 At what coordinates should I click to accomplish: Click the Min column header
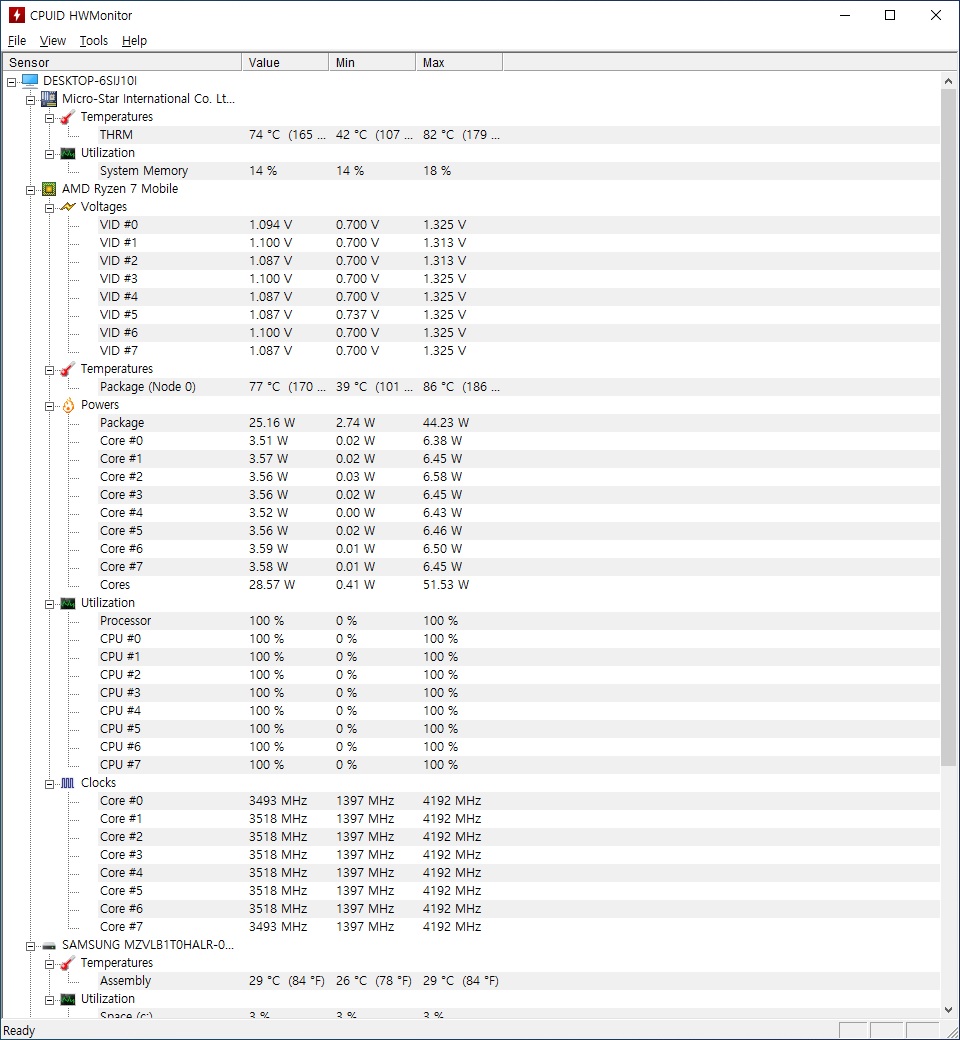coord(372,62)
